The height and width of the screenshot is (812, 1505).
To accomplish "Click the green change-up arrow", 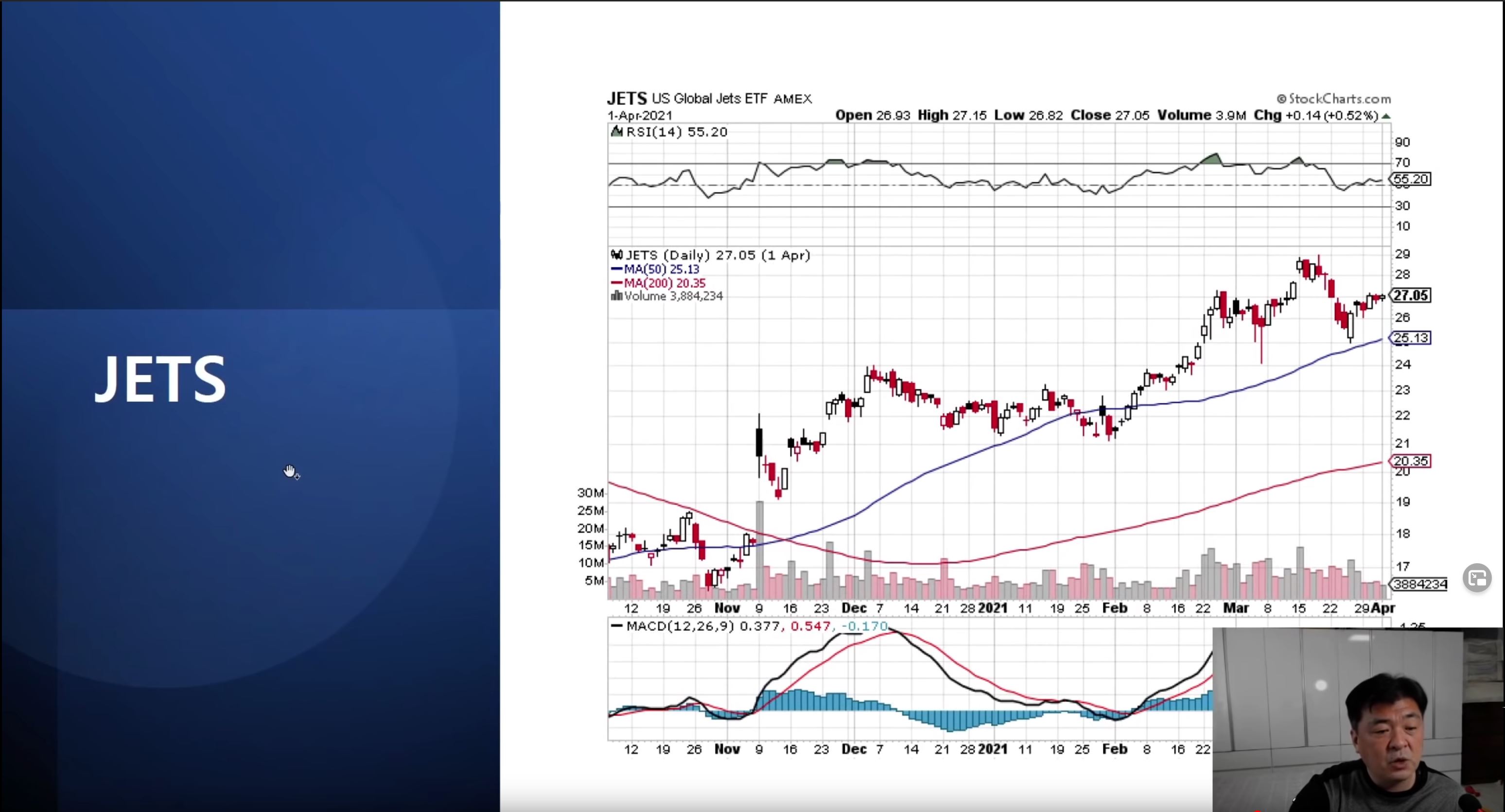I will point(1386,116).
